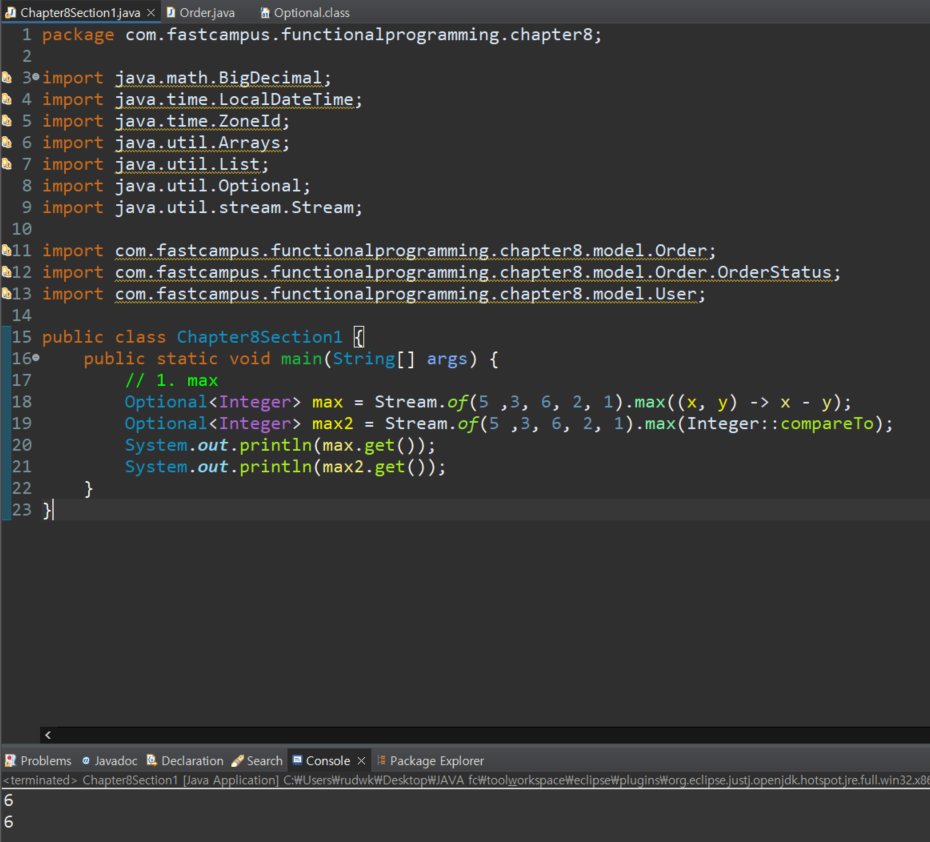Switch to the Chapter8Section1.java editor tab
The height and width of the screenshot is (842, 930).
80,12
